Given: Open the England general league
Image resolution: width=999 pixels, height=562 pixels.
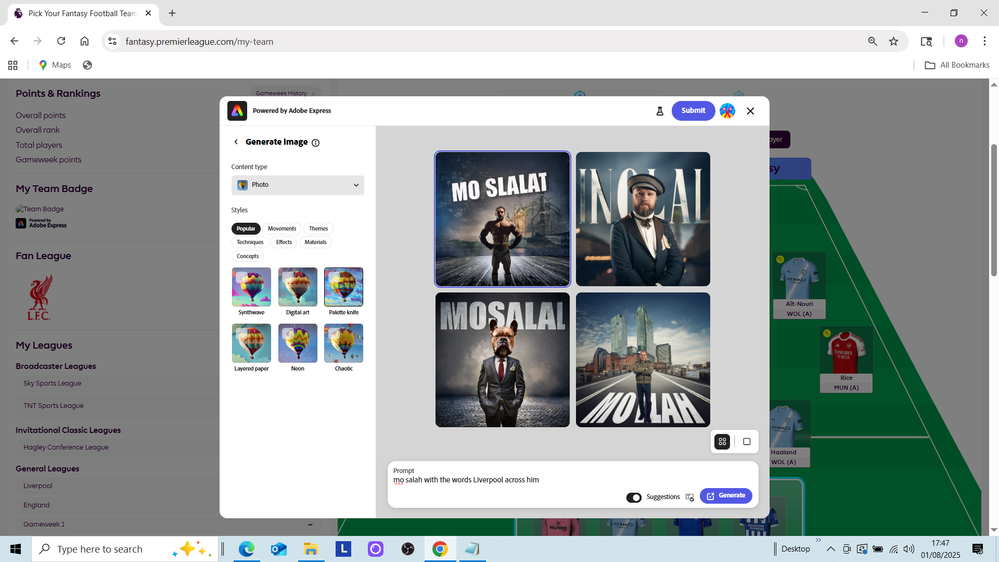Looking at the screenshot, I should click(36, 505).
